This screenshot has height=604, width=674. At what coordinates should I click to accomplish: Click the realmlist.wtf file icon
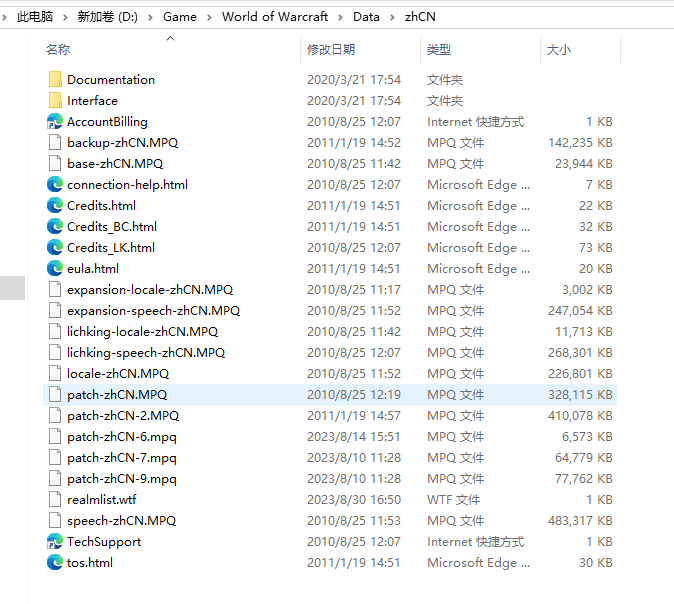click(55, 500)
